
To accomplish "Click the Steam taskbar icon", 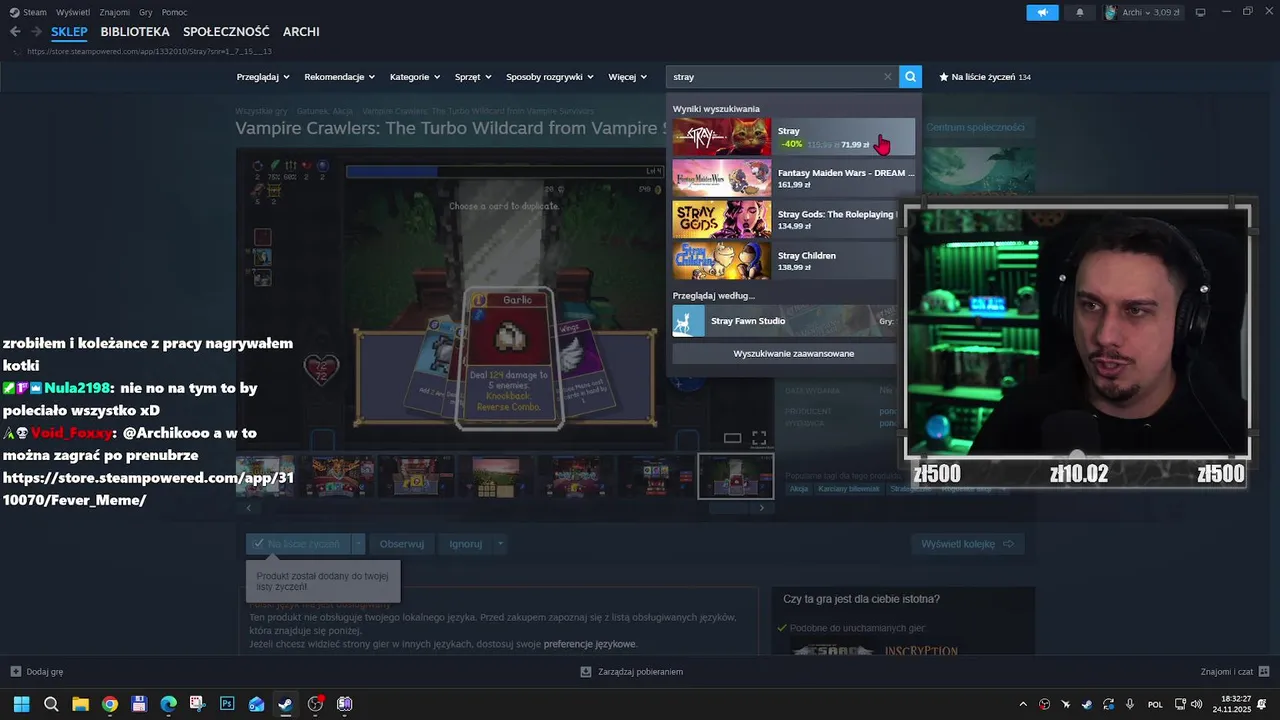I will click(285, 704).
